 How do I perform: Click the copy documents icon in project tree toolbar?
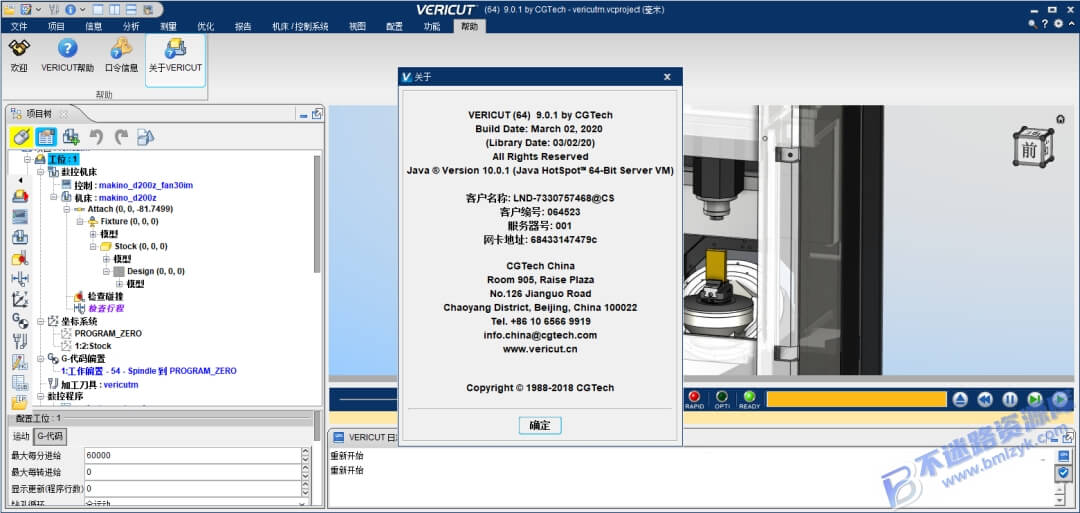coord(145,136)
